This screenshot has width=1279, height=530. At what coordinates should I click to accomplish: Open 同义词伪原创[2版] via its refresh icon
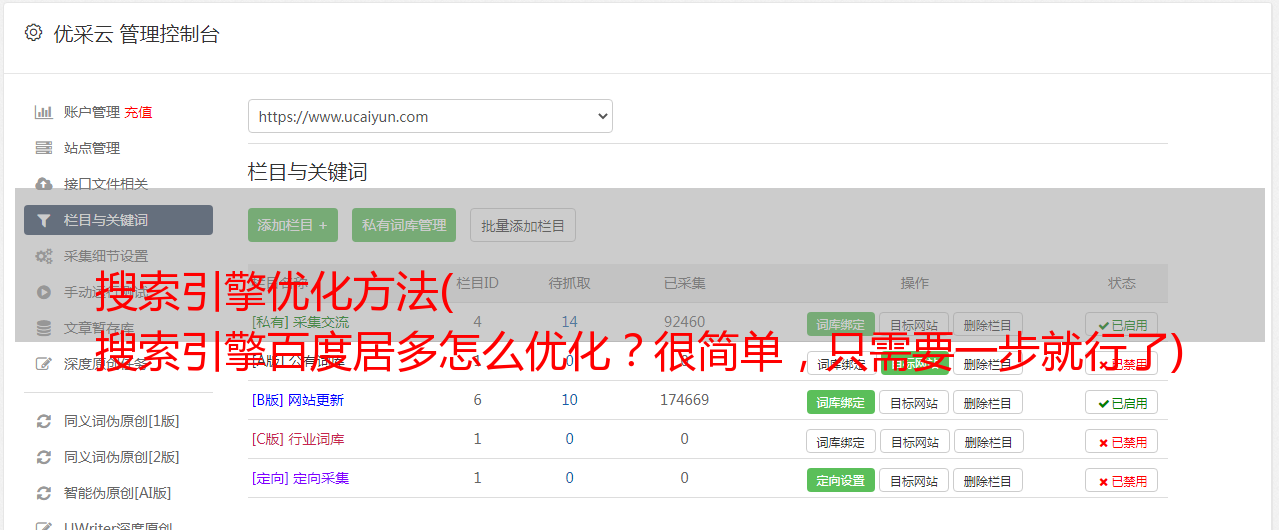pos(43,457)
